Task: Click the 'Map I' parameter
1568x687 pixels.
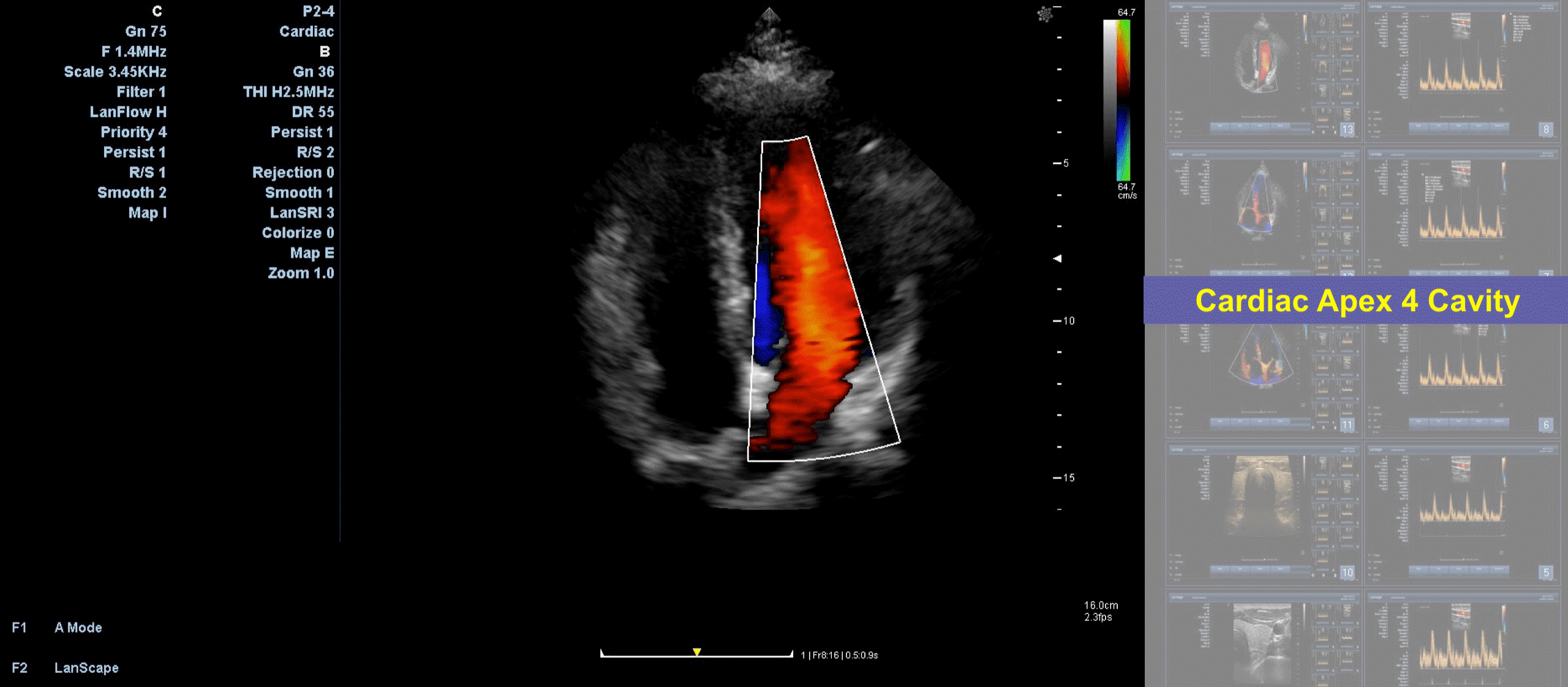Action: [x=148, y=213]
